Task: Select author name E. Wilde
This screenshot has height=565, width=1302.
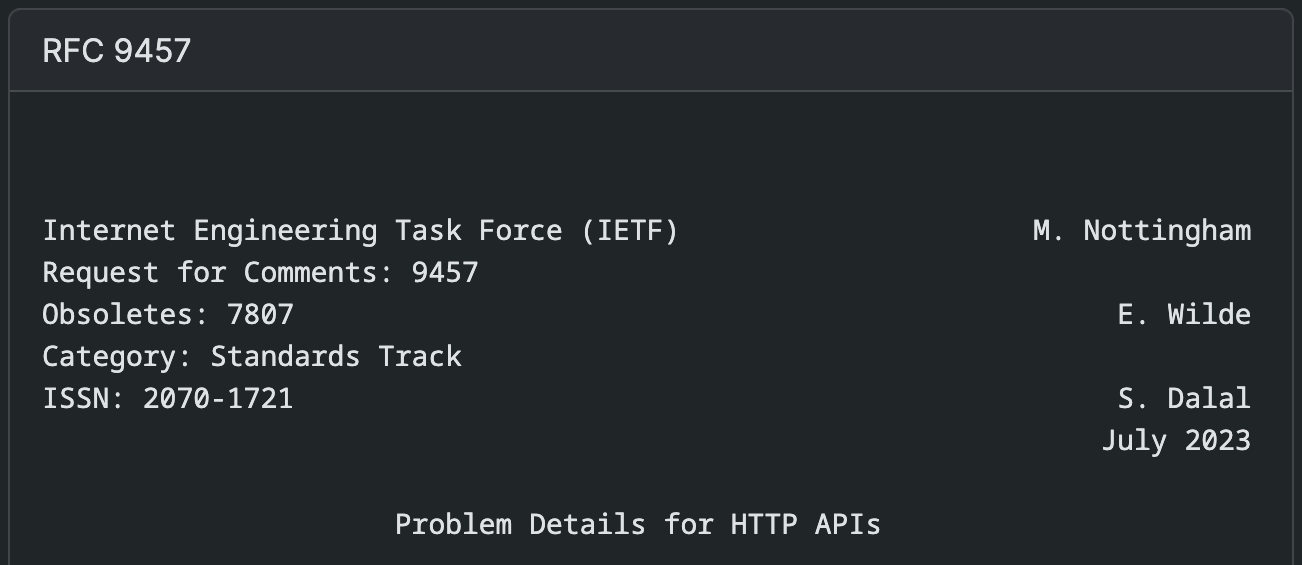Action: [1184, 315]
